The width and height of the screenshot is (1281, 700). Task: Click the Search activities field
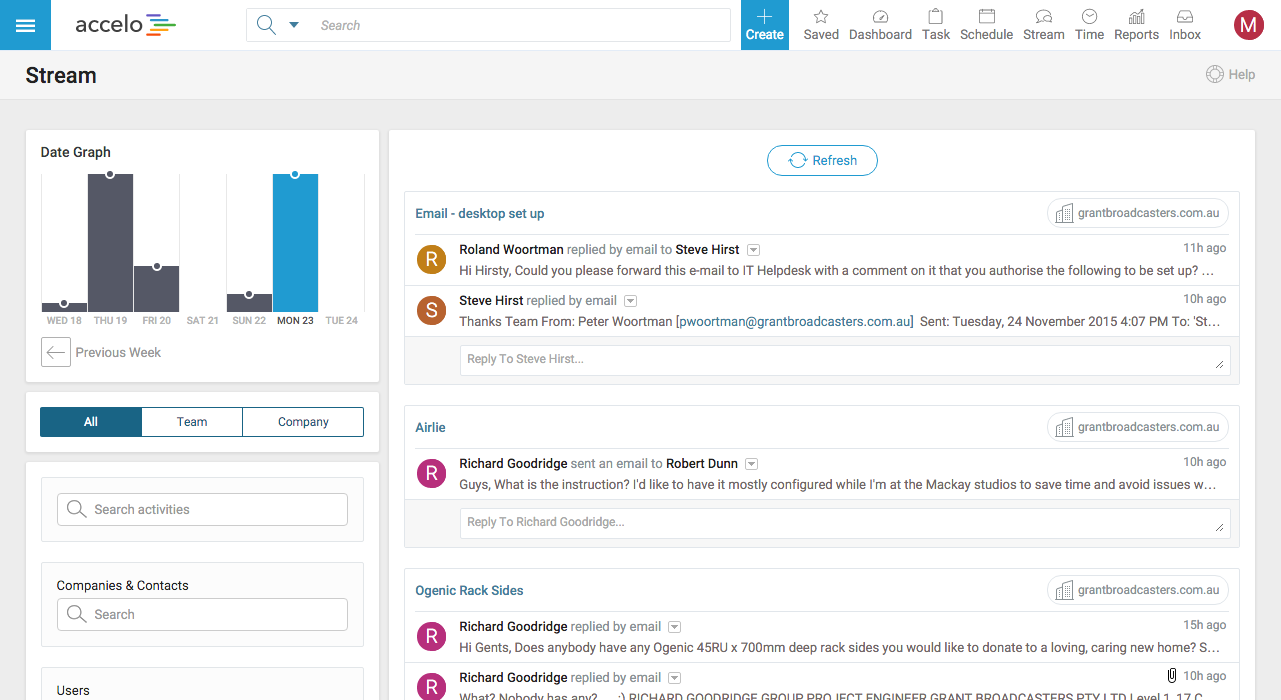coord(202,509)
